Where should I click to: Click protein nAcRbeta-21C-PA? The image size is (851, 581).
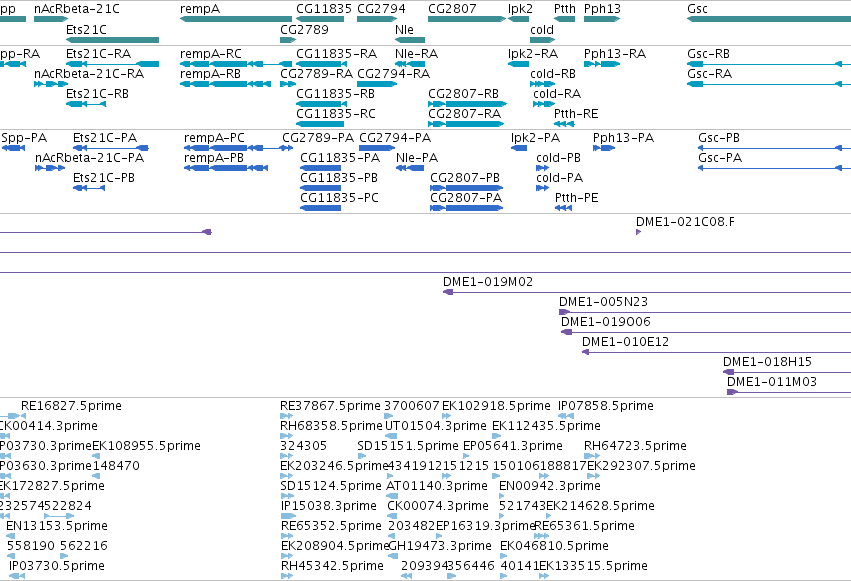[x=90, y=157]
